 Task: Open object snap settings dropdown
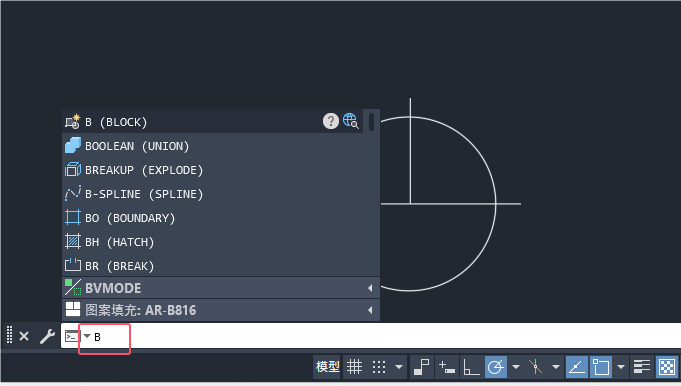[621, 367]
